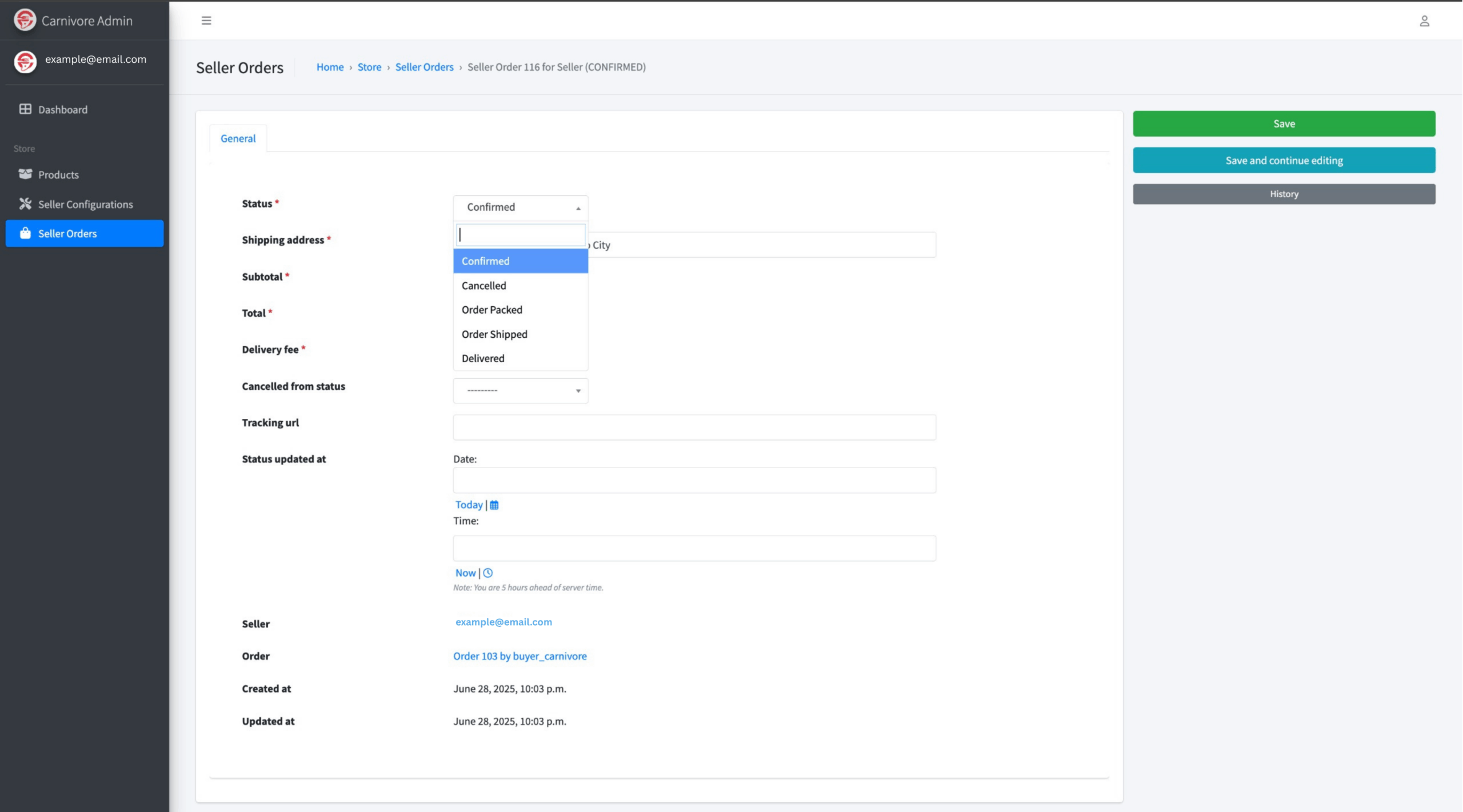
Task: Click the Shipping address input field
Action: 762,245
